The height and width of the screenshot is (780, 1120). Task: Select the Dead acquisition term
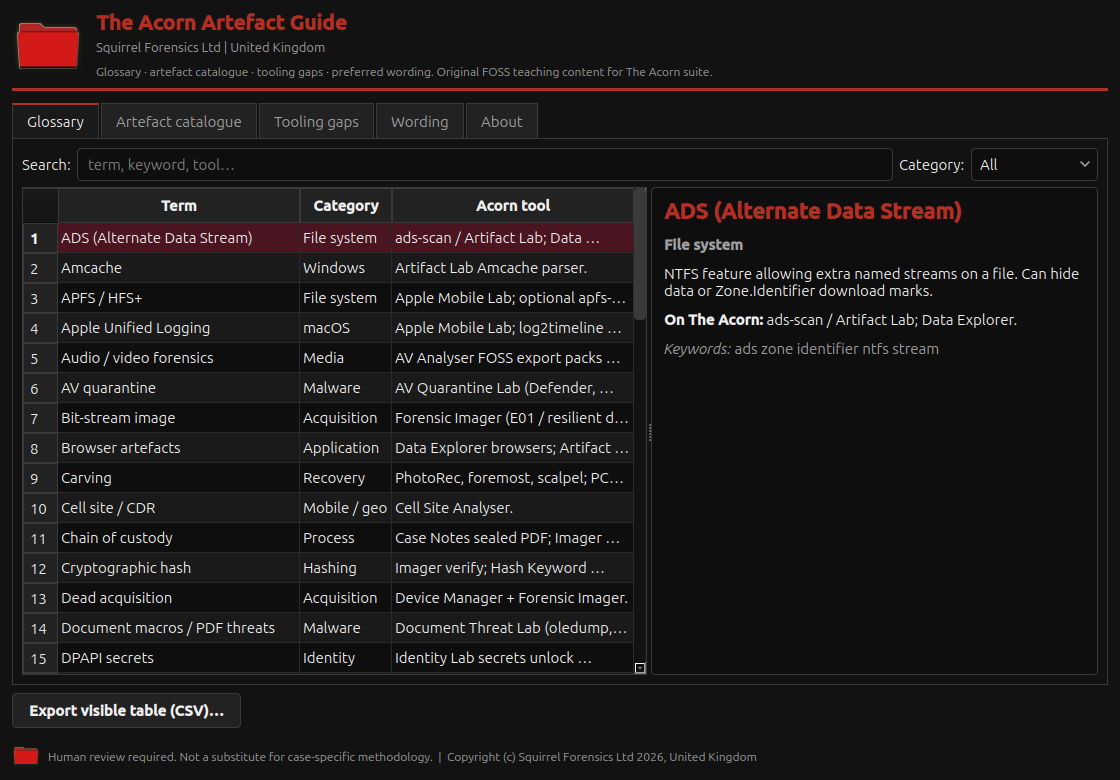point(179,598)
